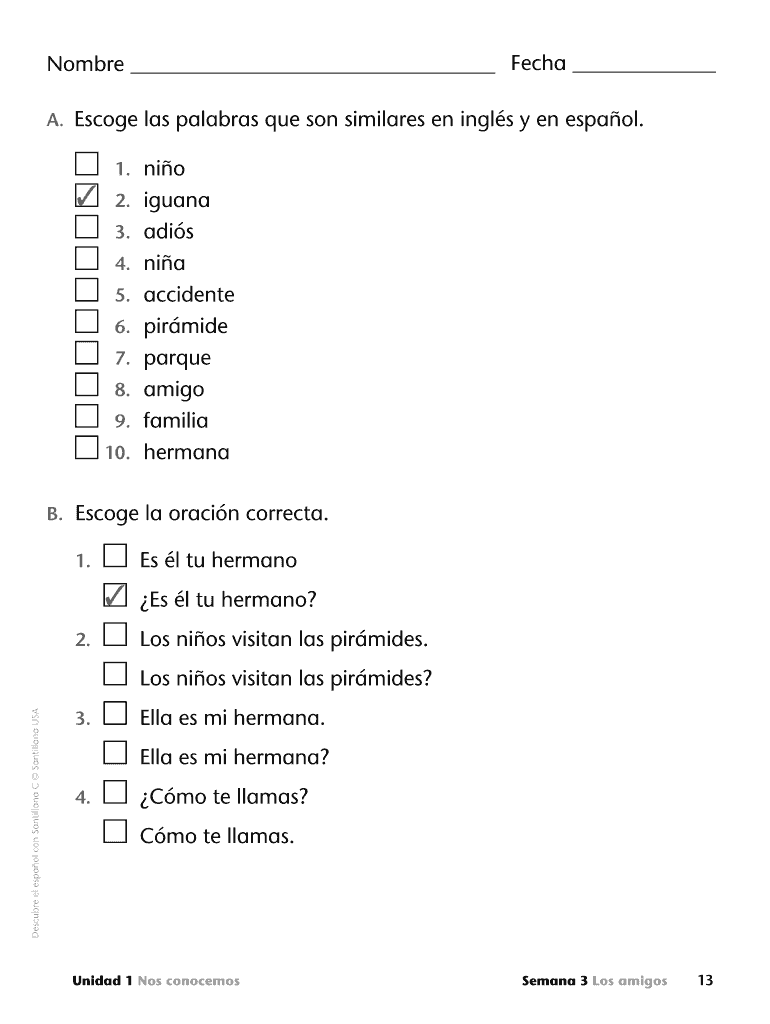This screenshot has height=1024, width=770.
Task: Tick the adiós checkbox
Action: (87, 227)
